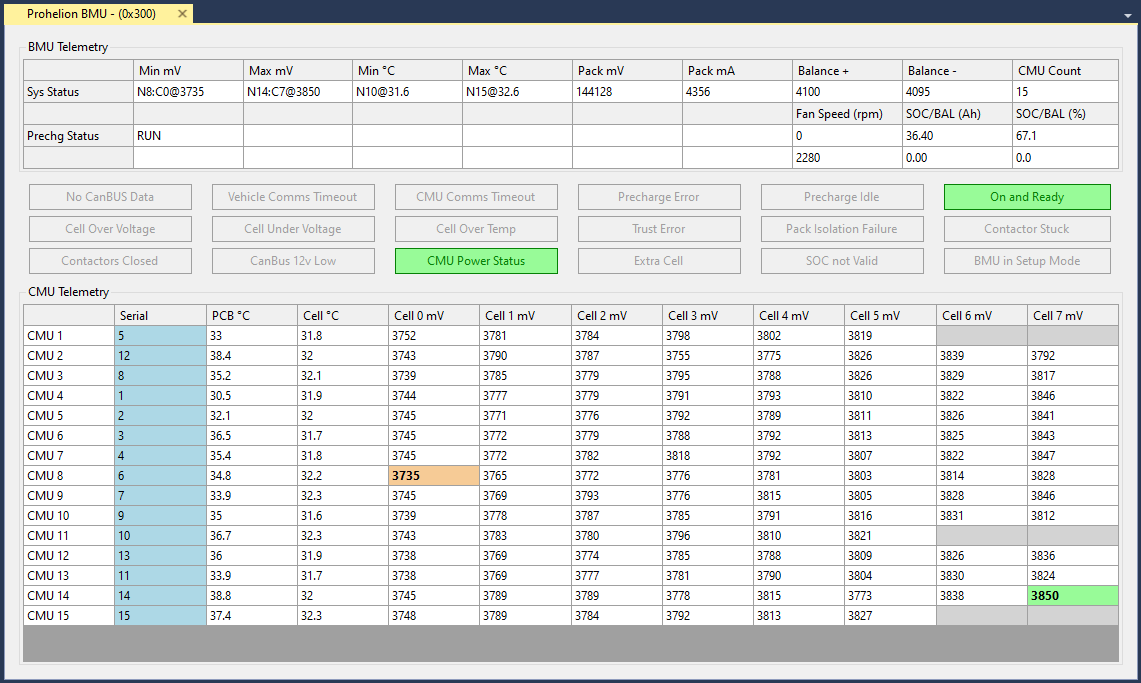Select the CMU 1 row label
1141x683 pixels.
tap(69, 336)
